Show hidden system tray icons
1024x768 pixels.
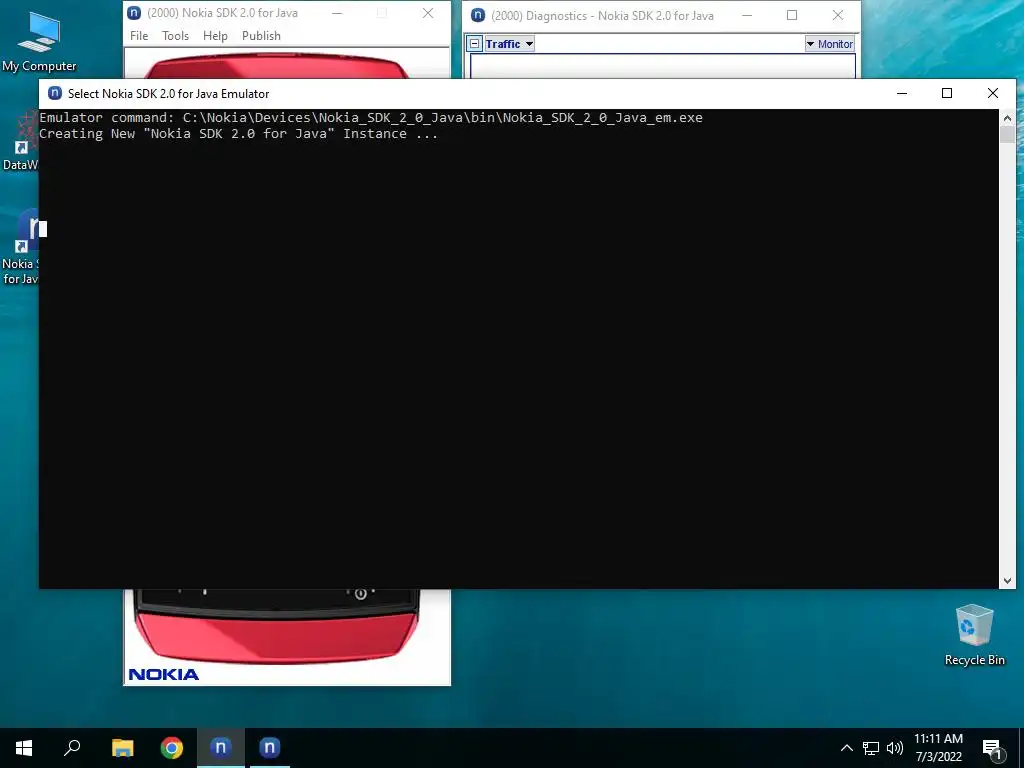(x=846, y=748)
